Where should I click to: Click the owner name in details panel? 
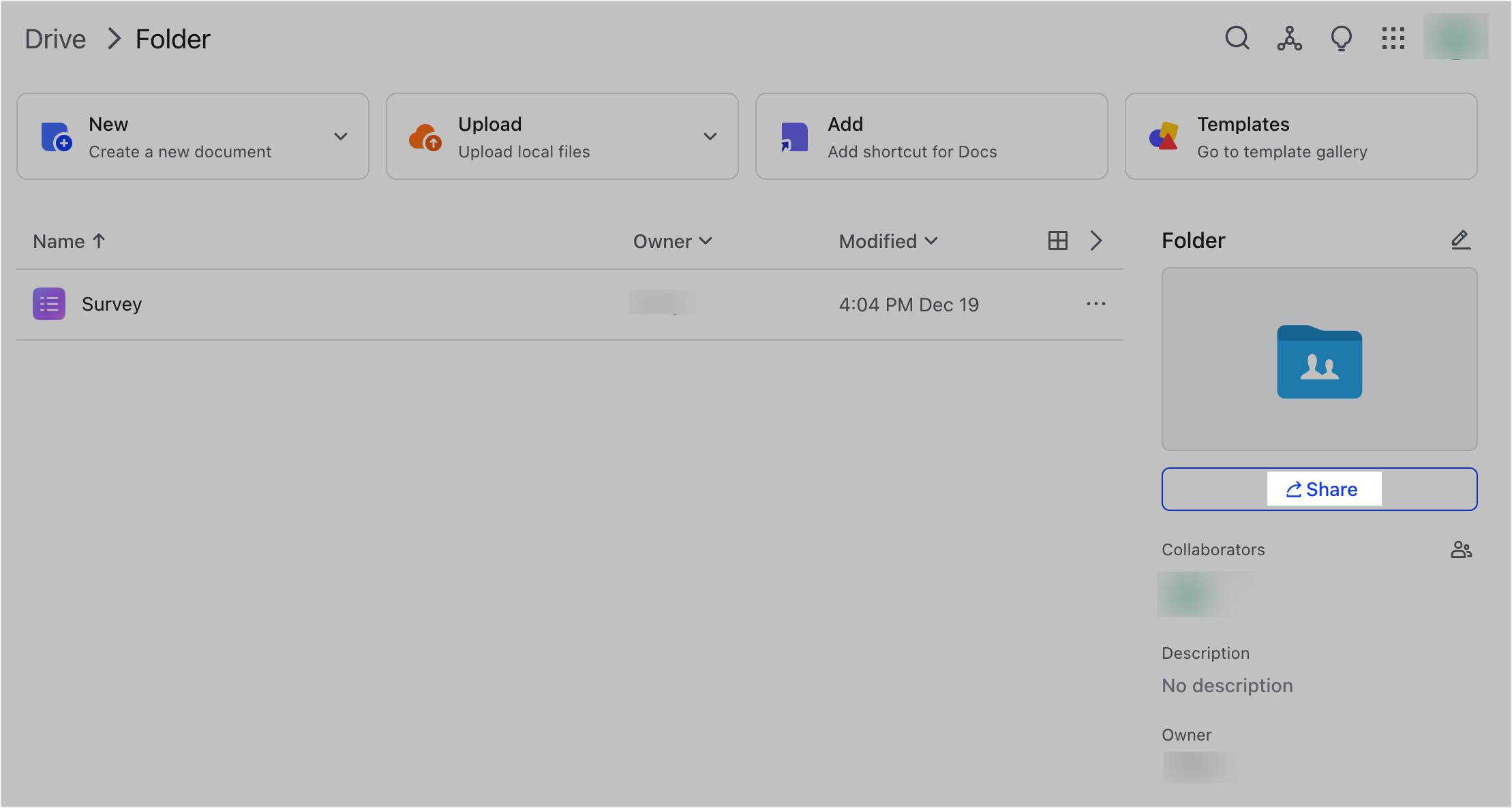1200,767
